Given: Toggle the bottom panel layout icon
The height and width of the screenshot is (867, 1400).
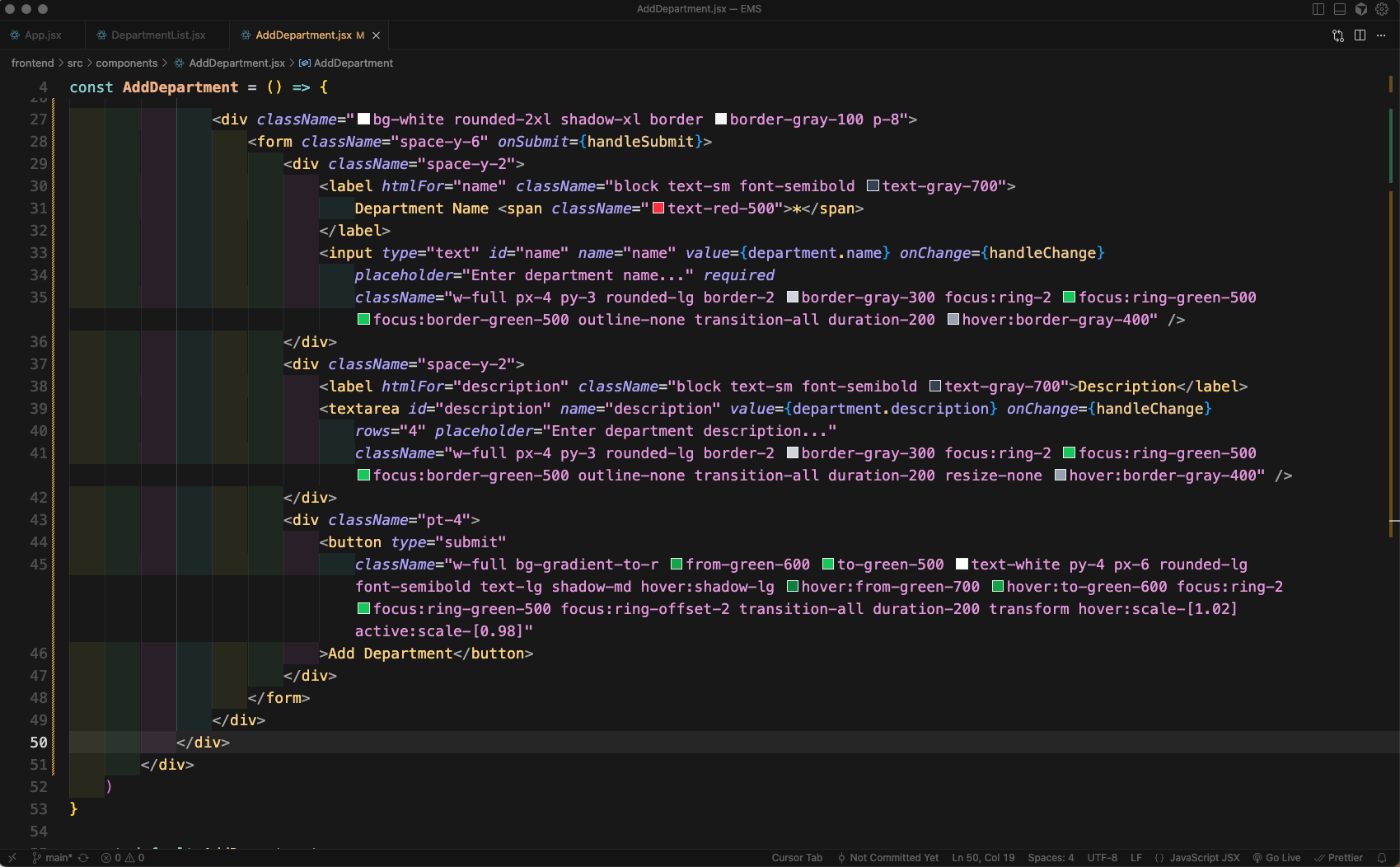Looking at the screenshot, I should [x=1340, y=9].
